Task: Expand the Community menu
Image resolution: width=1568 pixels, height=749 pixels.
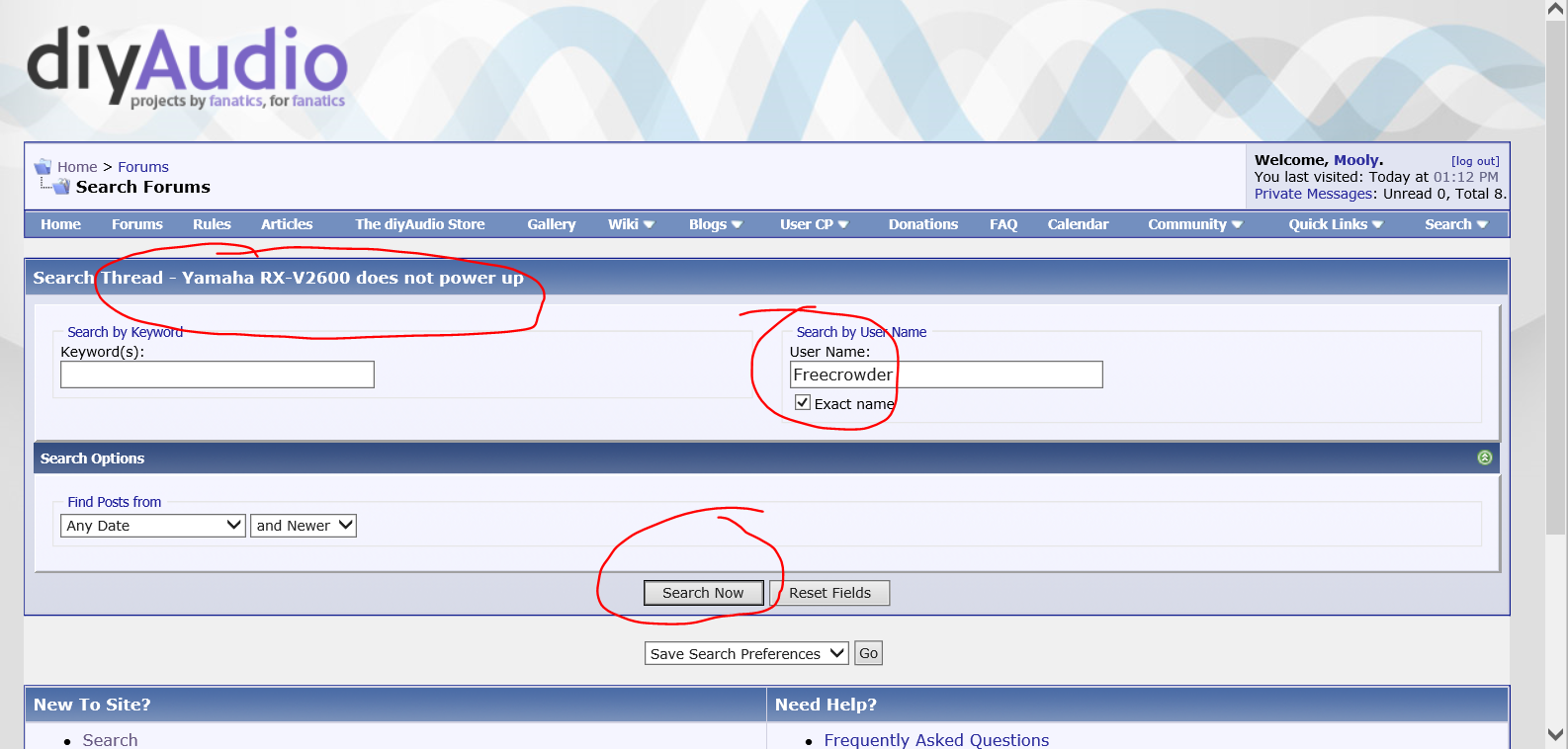Action: click(1194, 224)
